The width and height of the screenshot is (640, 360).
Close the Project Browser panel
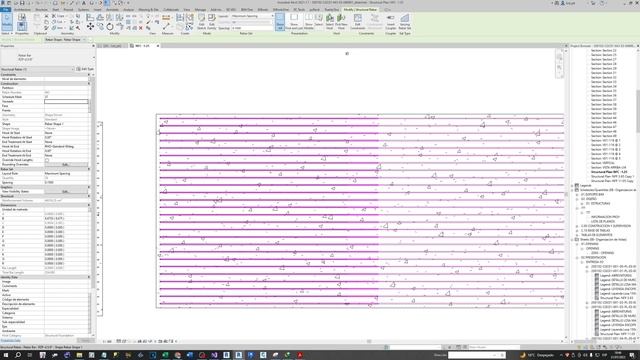tap(638, 46)
